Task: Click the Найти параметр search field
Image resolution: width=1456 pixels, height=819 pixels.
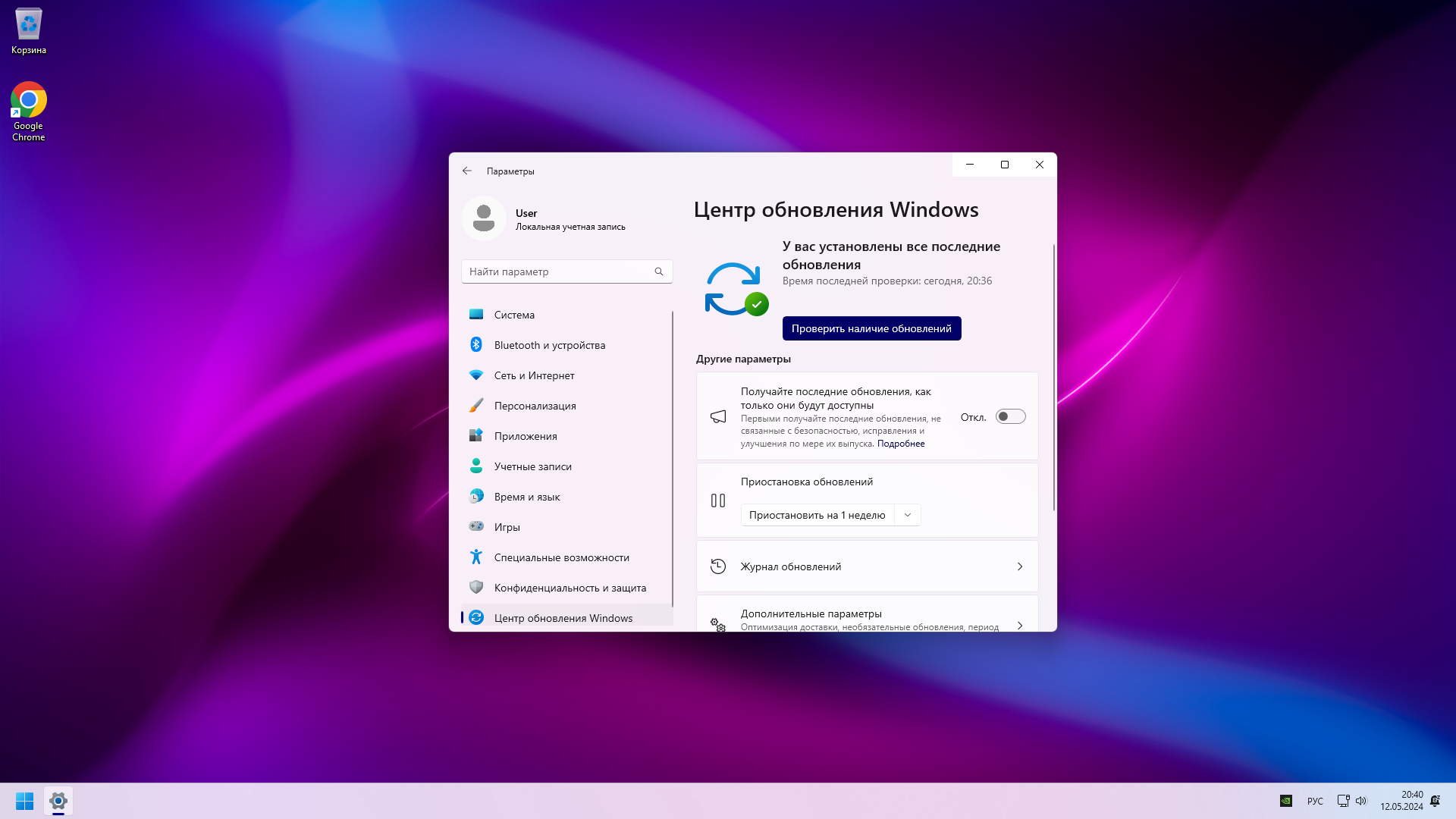Action: tap(557, 271)
